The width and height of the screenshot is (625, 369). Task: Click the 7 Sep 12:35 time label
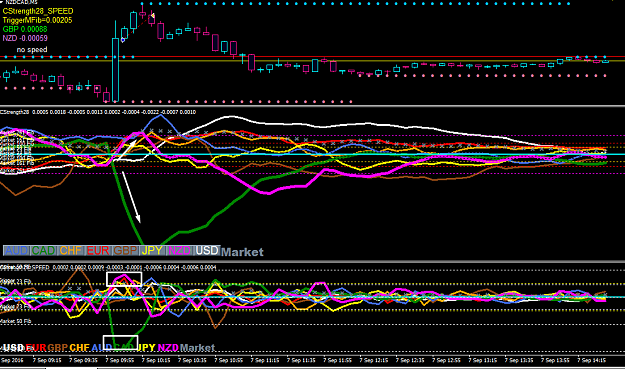click(x=410, y=360)
